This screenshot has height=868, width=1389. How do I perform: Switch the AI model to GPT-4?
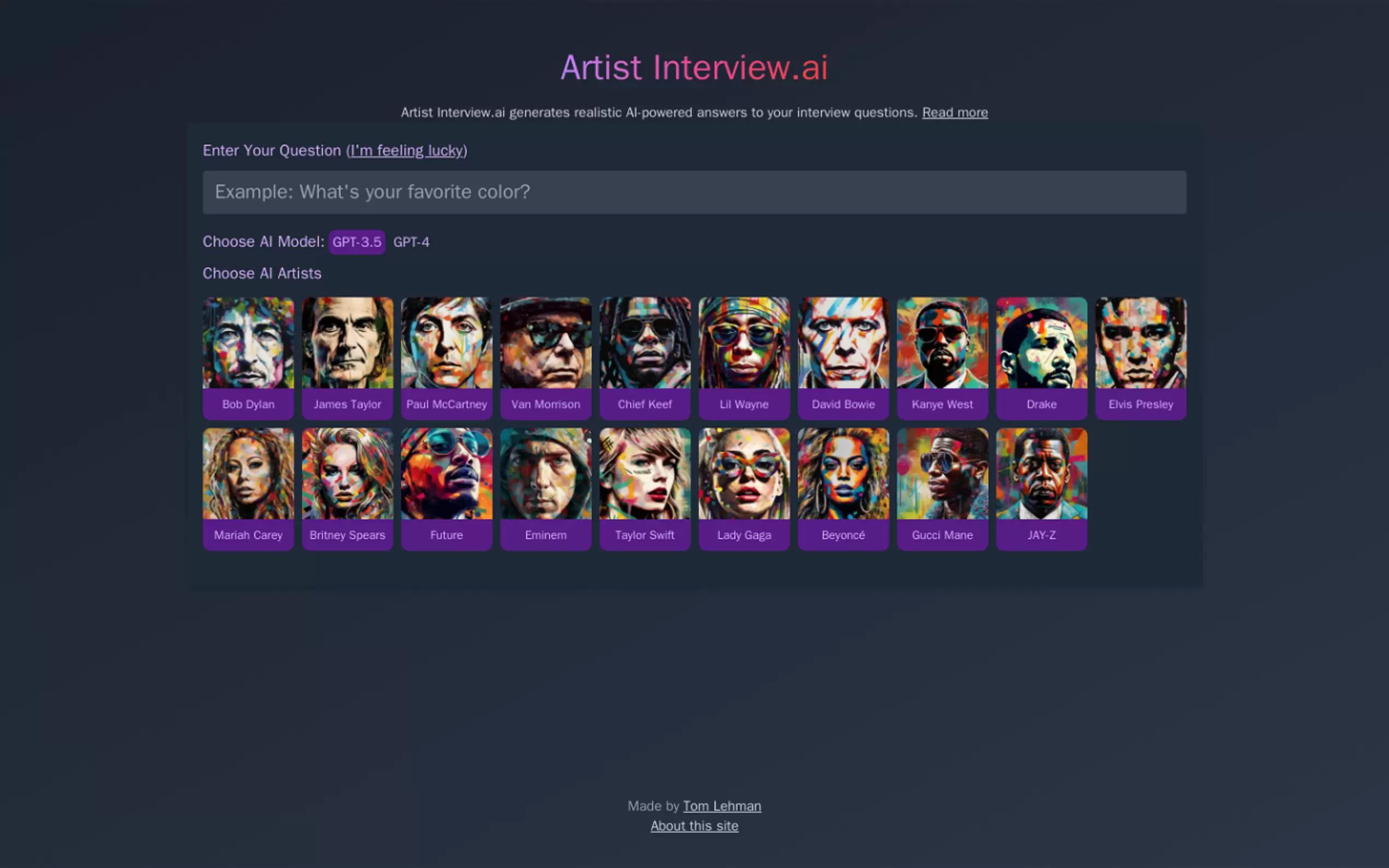411,242
